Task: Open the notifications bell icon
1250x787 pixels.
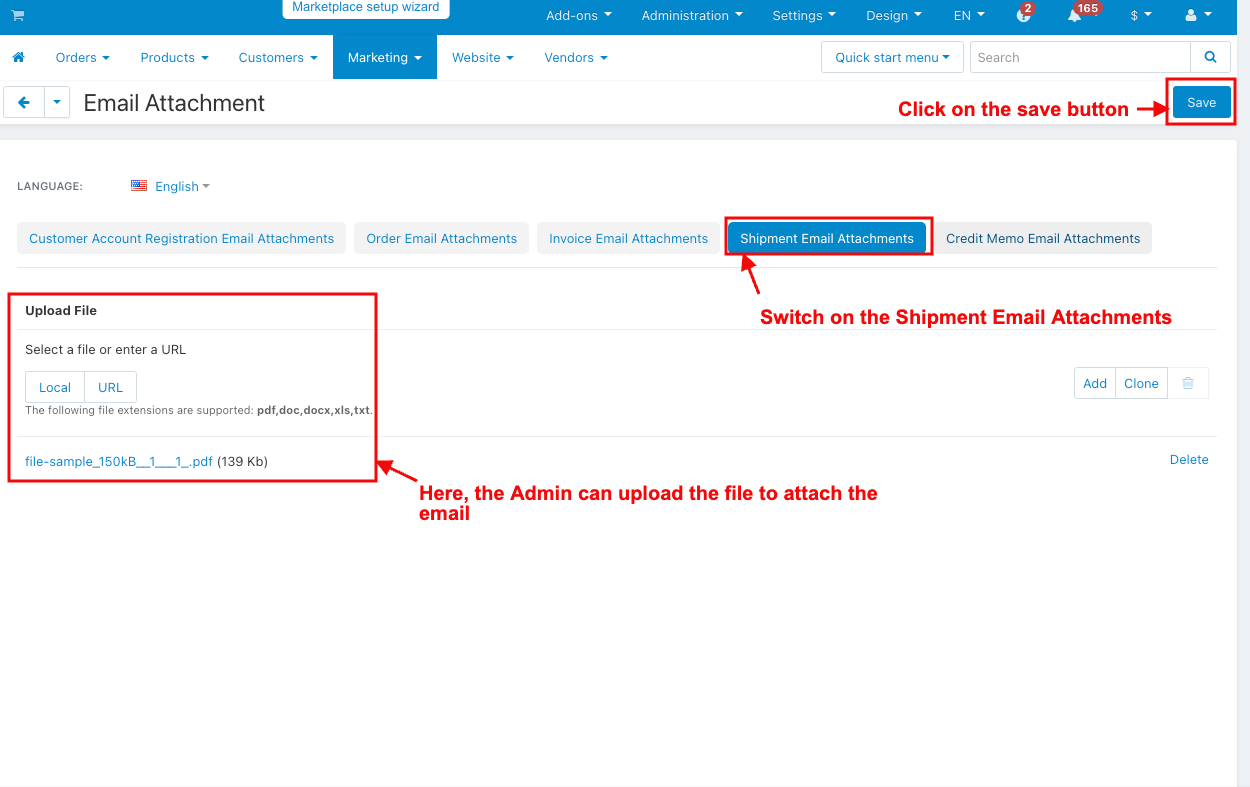Action: 1074,16
